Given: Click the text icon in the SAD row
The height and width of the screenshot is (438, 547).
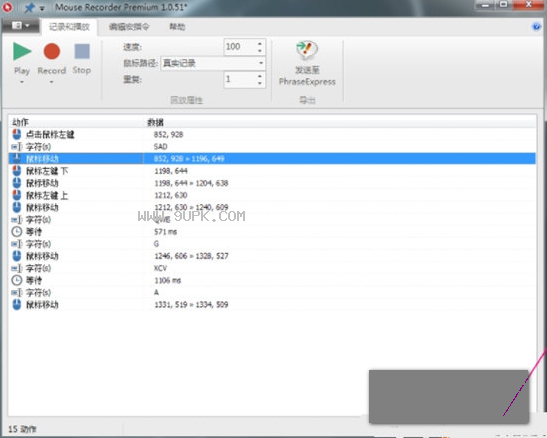Looking at the screenshot, I should (17, 146).
